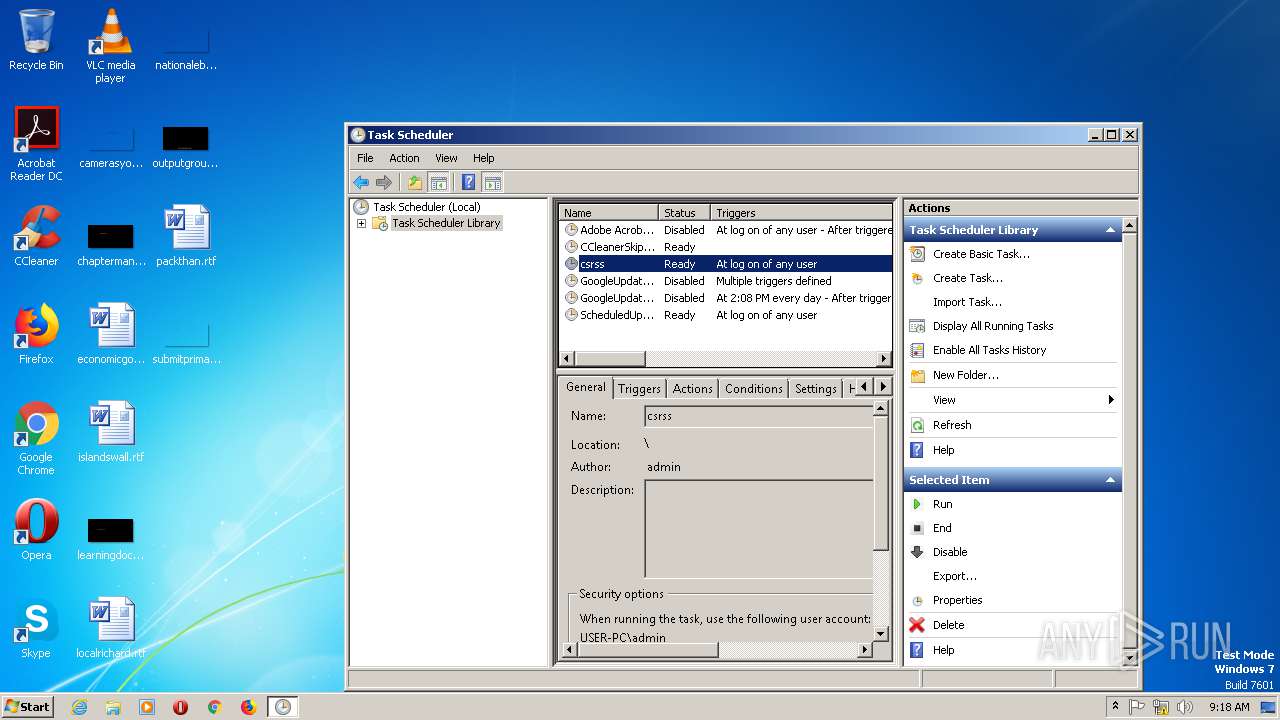Screen dimensions: 1280x720
Task: Click the blue Help toolbar icon
Action: (x=468, y=182)
